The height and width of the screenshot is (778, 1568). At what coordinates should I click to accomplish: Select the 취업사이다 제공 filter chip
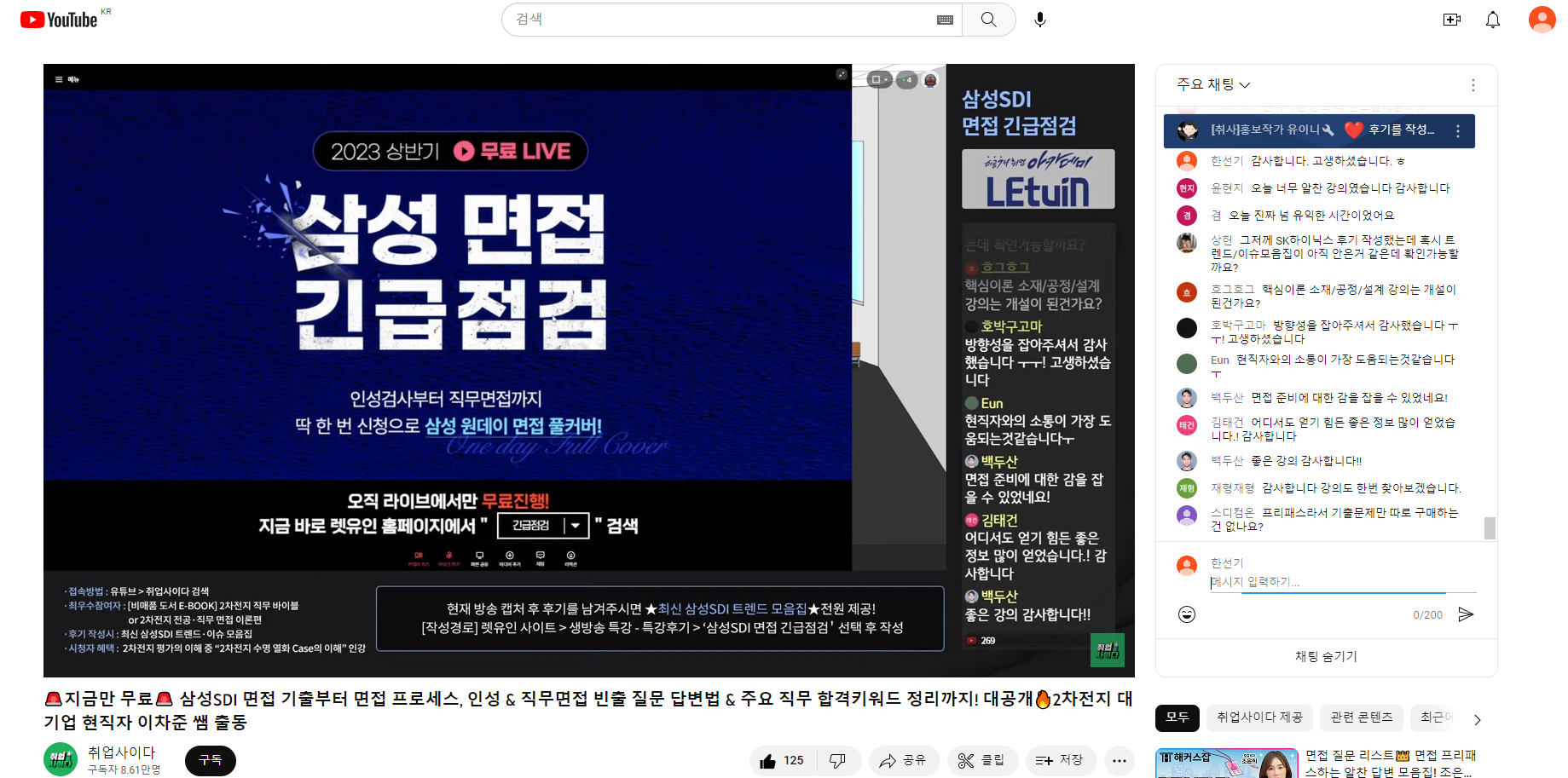pyautogui.click(x=1258, y=717)
